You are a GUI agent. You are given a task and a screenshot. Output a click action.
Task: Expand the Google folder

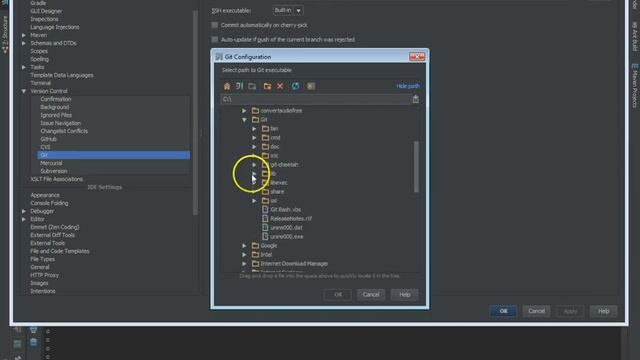coord(244,245)
